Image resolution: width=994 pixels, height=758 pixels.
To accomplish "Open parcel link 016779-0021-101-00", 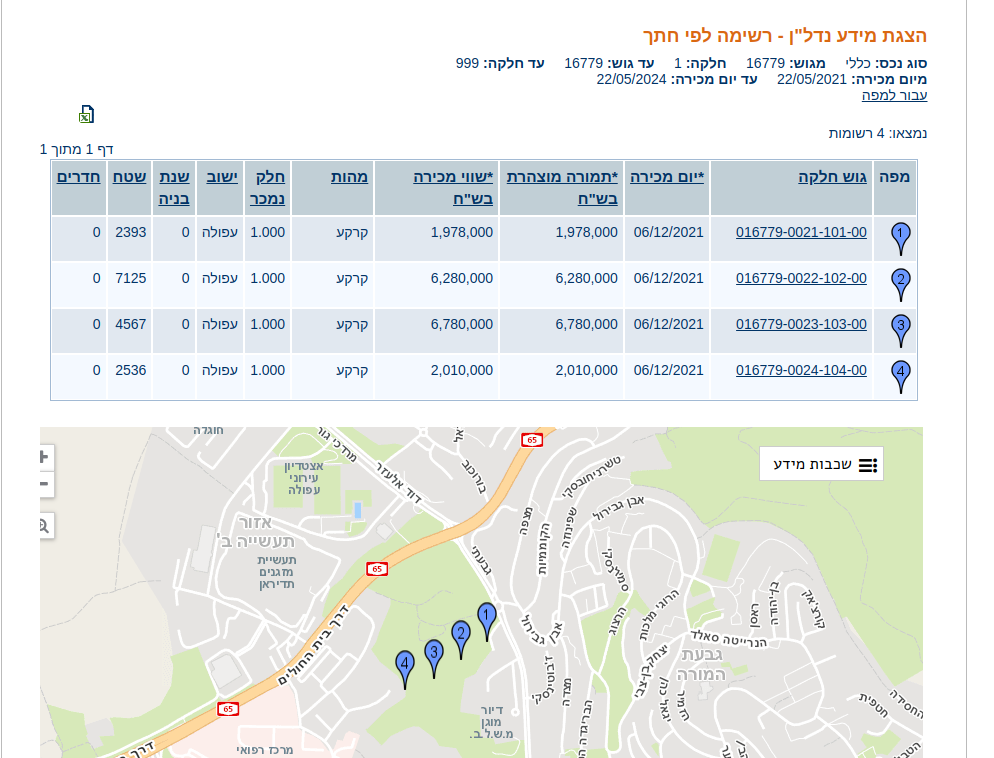I will 801,232.
